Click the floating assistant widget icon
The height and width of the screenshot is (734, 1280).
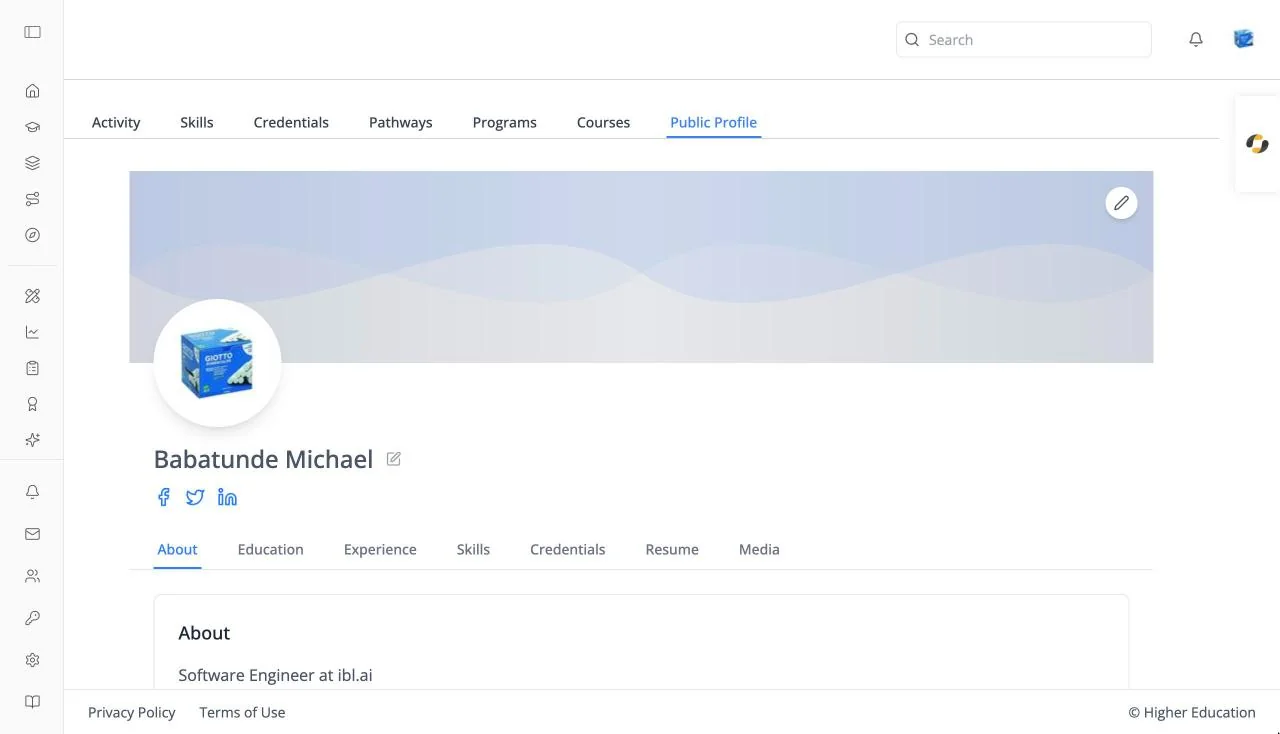1257,144
